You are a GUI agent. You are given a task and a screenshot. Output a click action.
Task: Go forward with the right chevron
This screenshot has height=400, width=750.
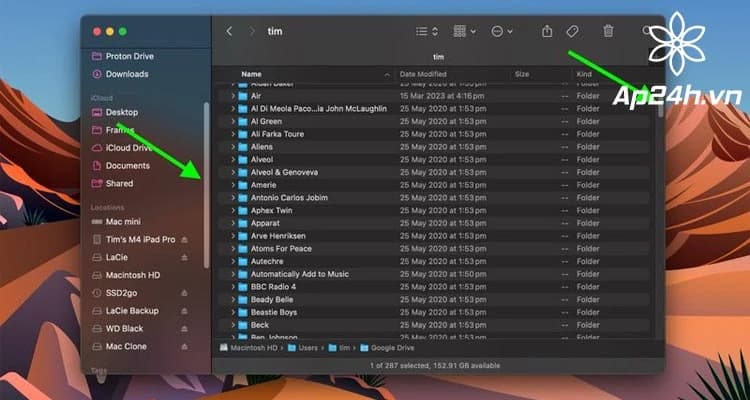(252, 32)
